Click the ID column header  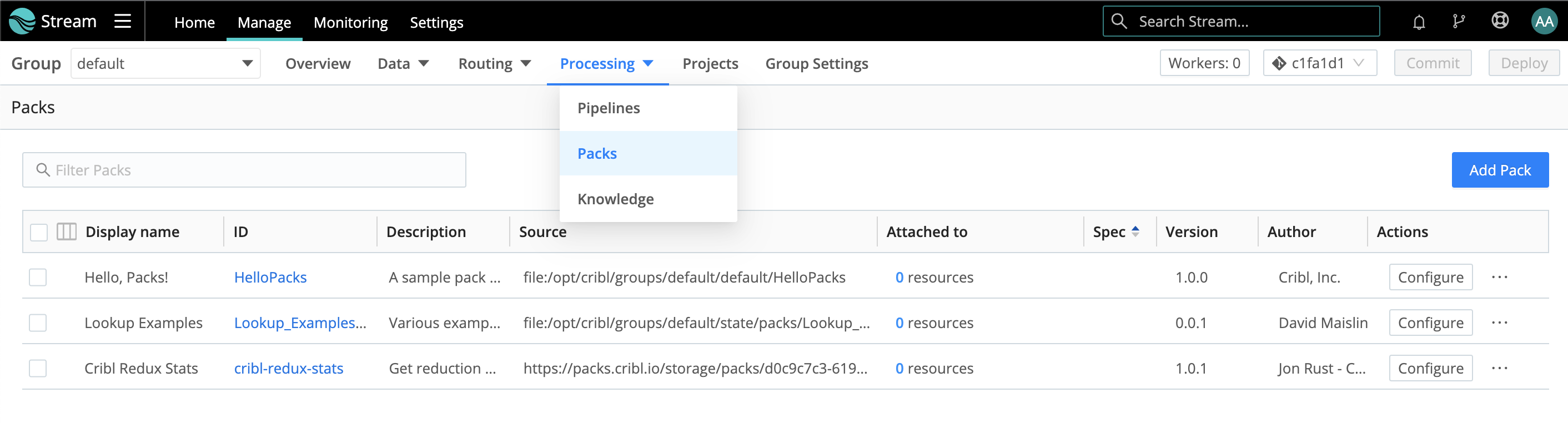[240, 232]
